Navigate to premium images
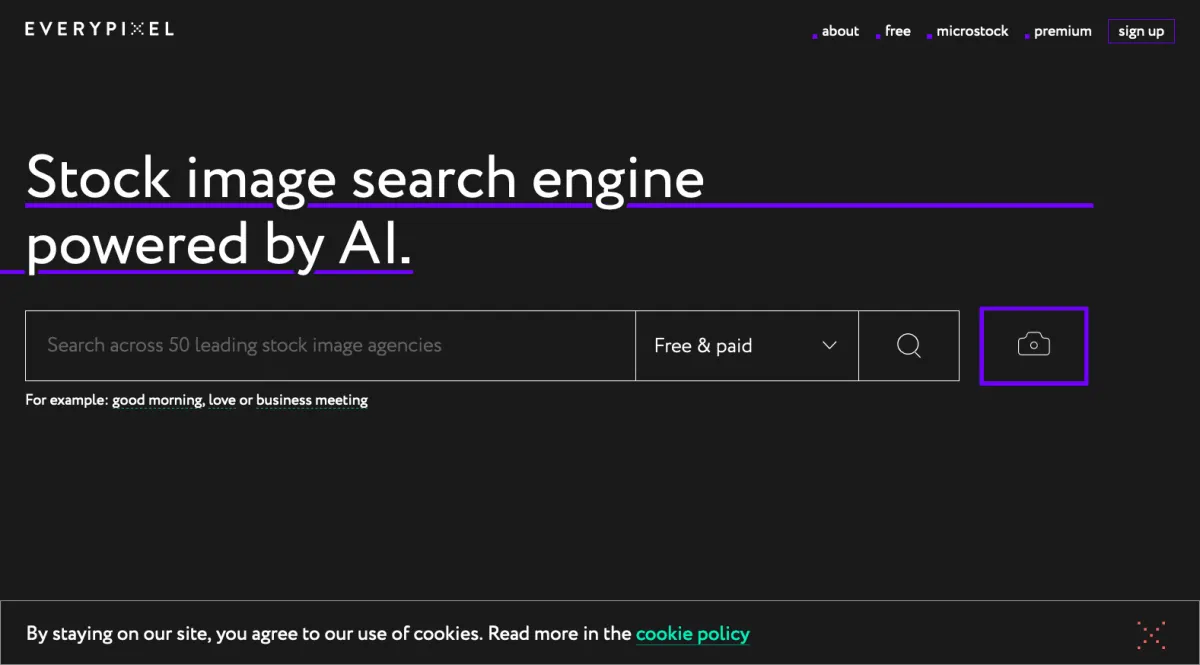The image size is (1200, 665). point(1062,31)
